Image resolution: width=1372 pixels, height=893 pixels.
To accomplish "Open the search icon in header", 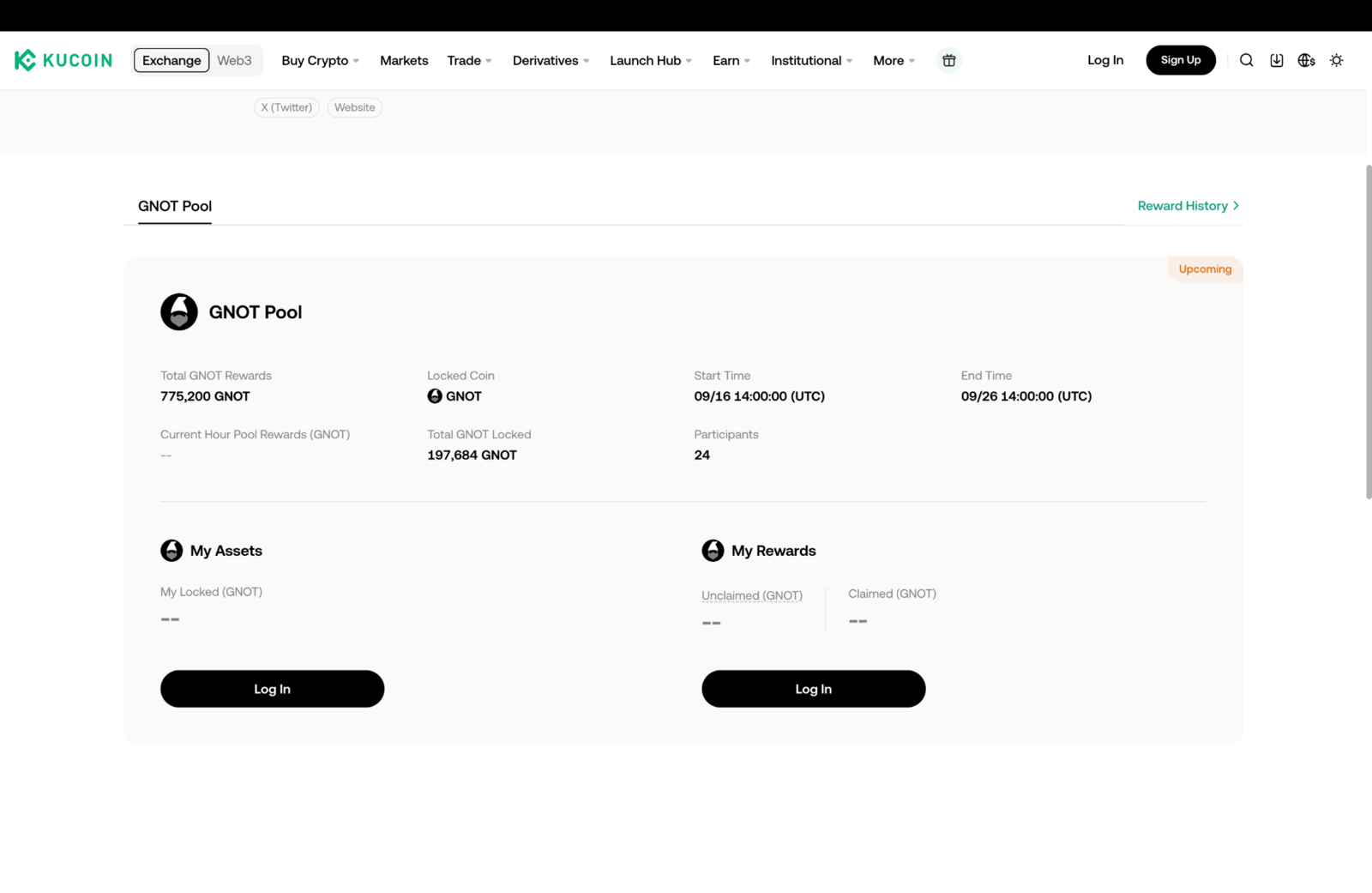I will coord(1246,60).
